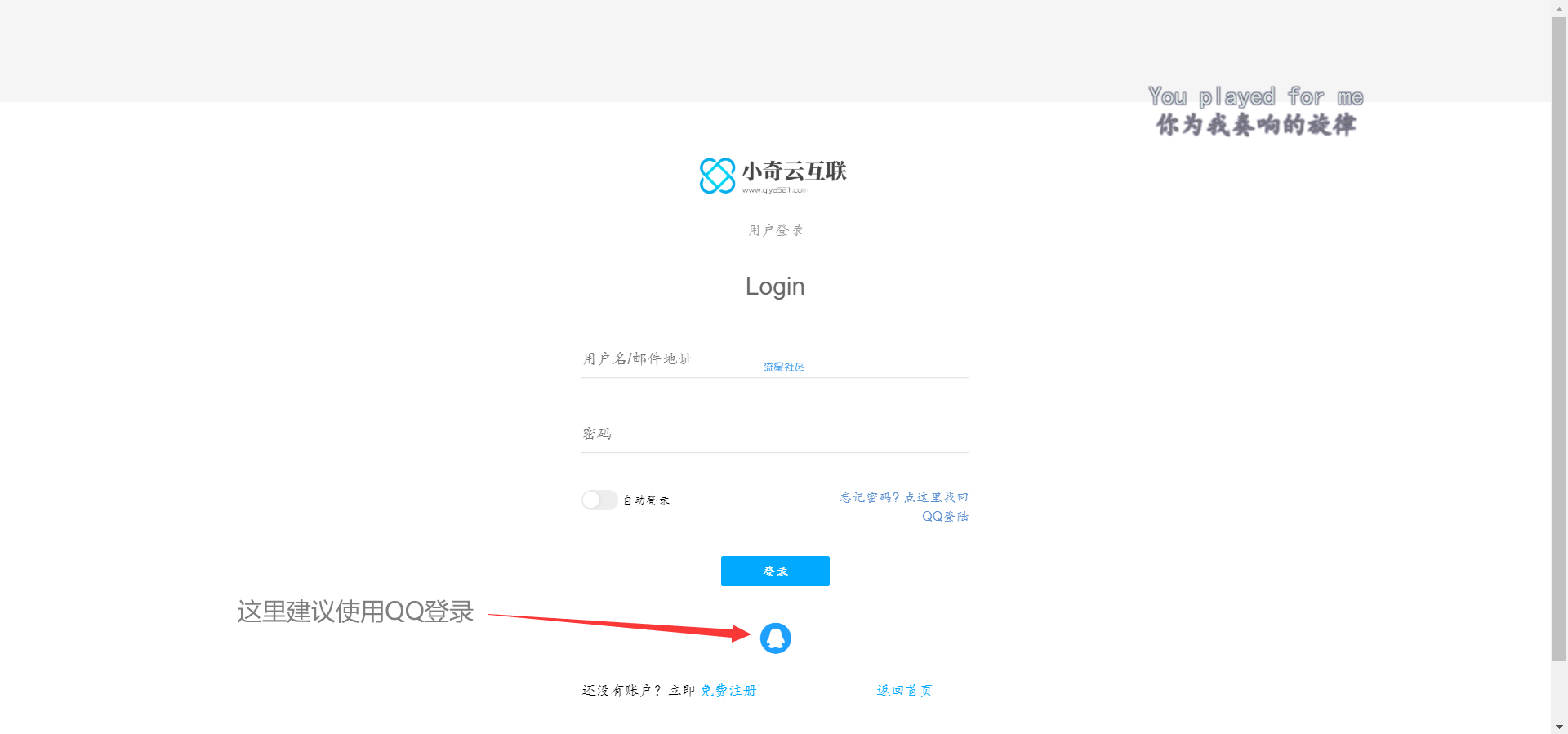Open the 忘记密码?点这里找回 link
The height and width of the screenshot is (734, 1568).
904,497
